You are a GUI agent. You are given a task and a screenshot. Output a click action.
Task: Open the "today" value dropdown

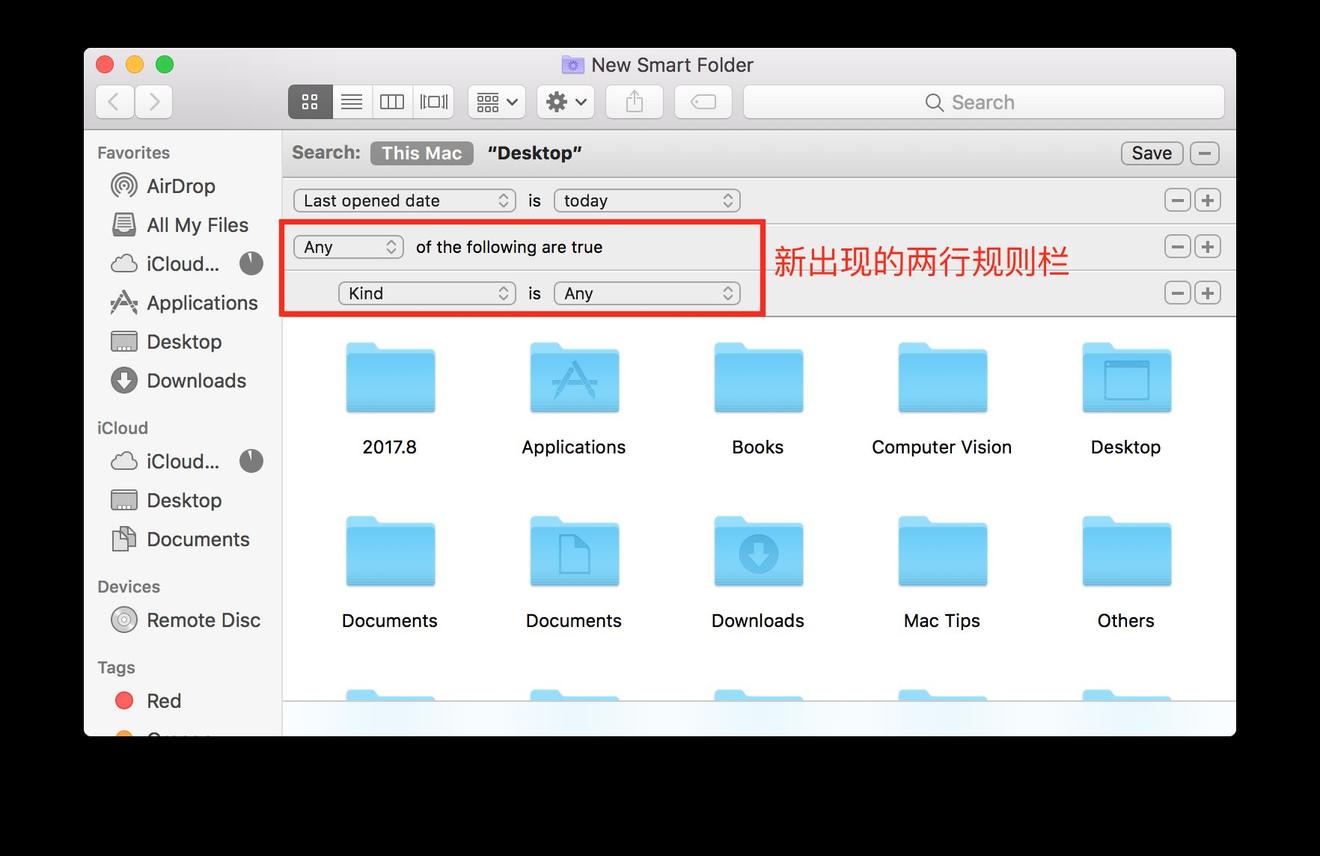(x=646, y=200)
